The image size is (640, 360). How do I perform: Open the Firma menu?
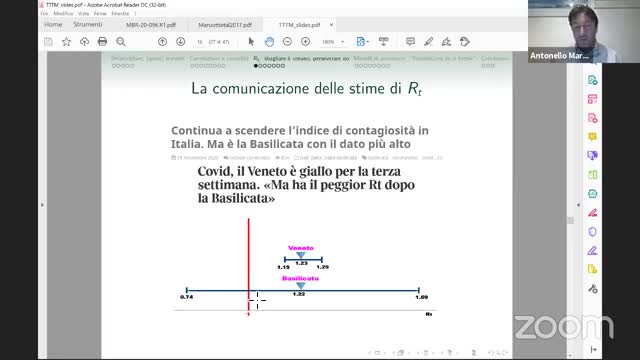(100, 13)
